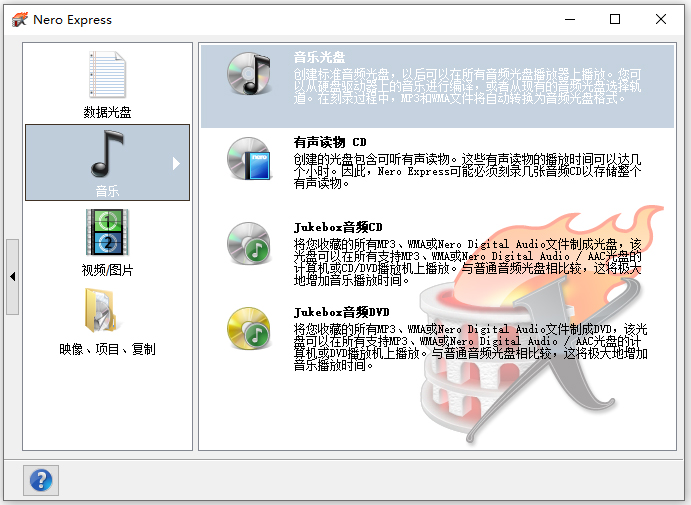The height and width of the screenshot is (505, 691).
Task: Expand the arrow beside 音乐 category
Action: [x=176, y=163]
